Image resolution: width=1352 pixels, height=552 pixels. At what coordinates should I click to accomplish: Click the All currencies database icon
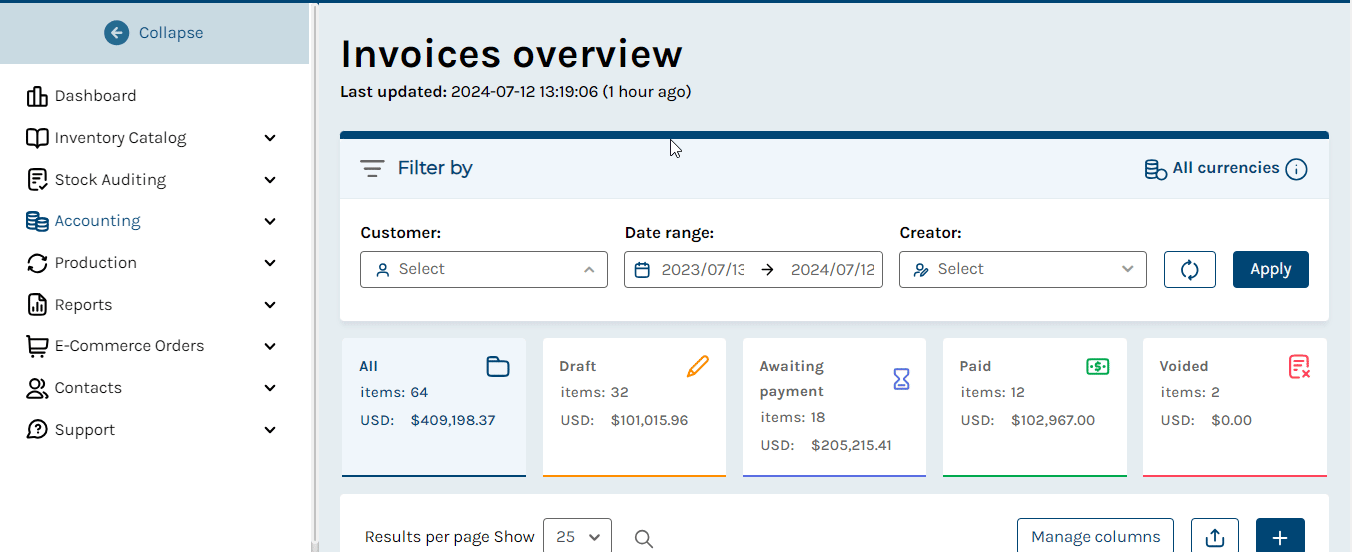point(1155,169)
